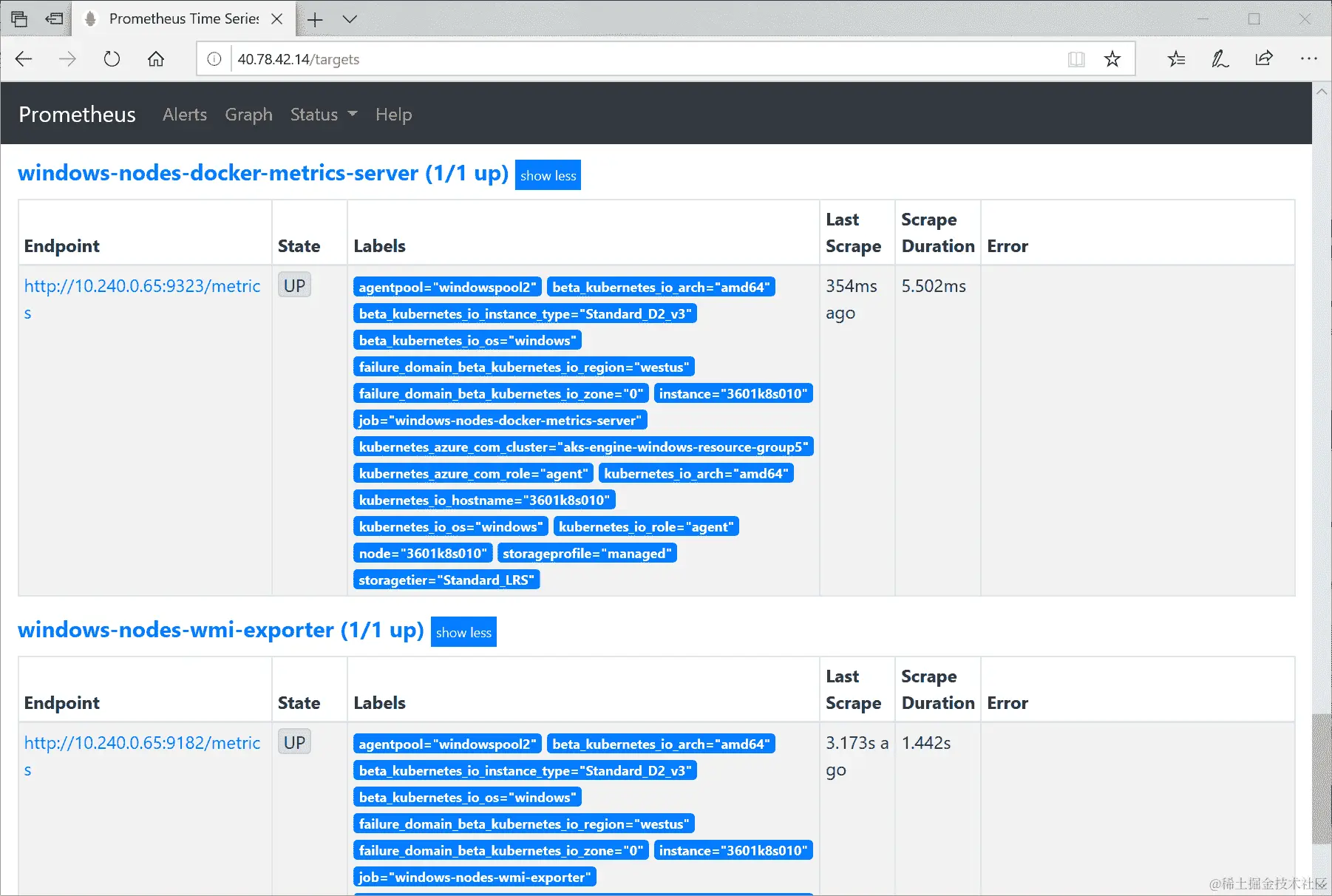This screenshot has height=896, width=1332.
Task: Select failure-domain zone="0" label in docker-metrics table
Action: pos(501,393)
